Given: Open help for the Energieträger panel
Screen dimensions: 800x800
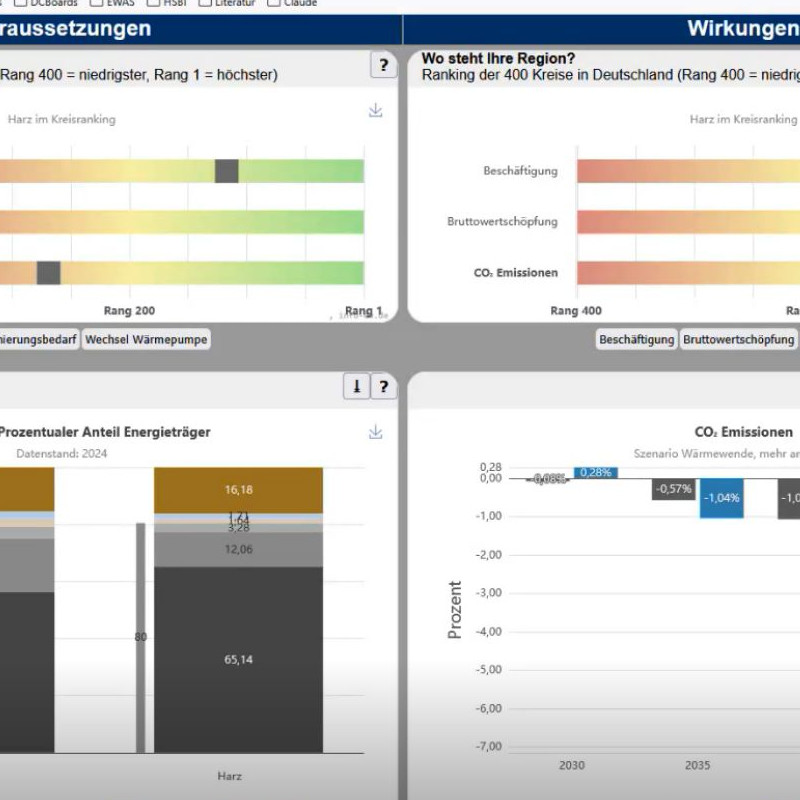Looking at the screenshot, I should point(384,386).
